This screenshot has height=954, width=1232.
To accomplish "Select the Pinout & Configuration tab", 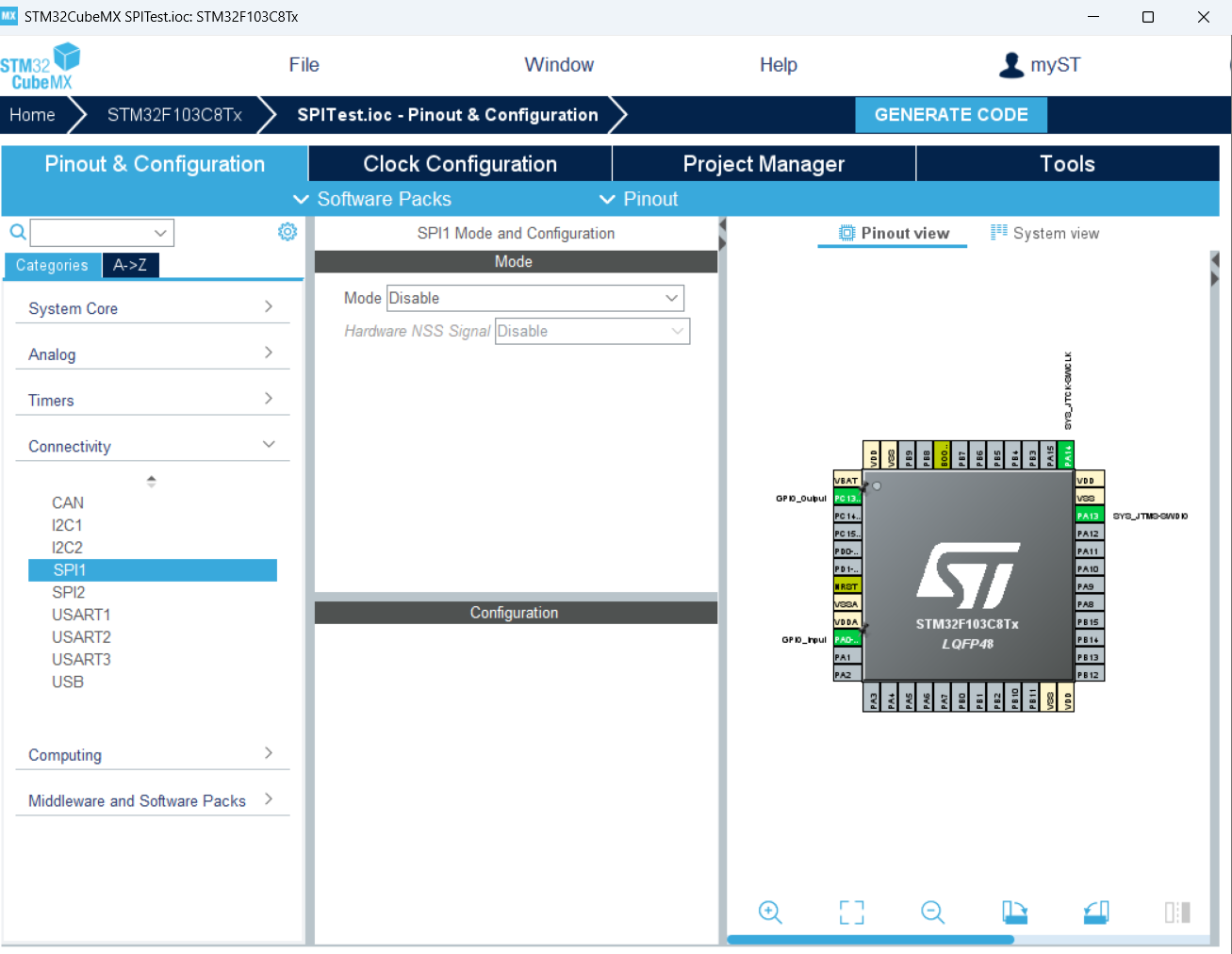I will click(x=155, y=164).
